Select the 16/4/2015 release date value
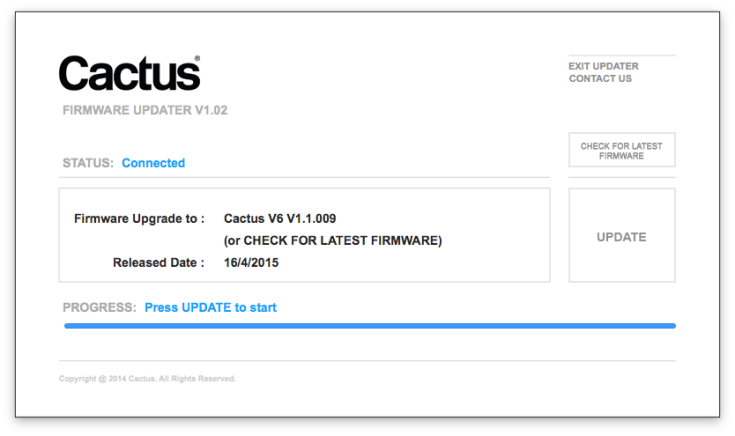Screen dimensions: 735x436 (251, 263)
